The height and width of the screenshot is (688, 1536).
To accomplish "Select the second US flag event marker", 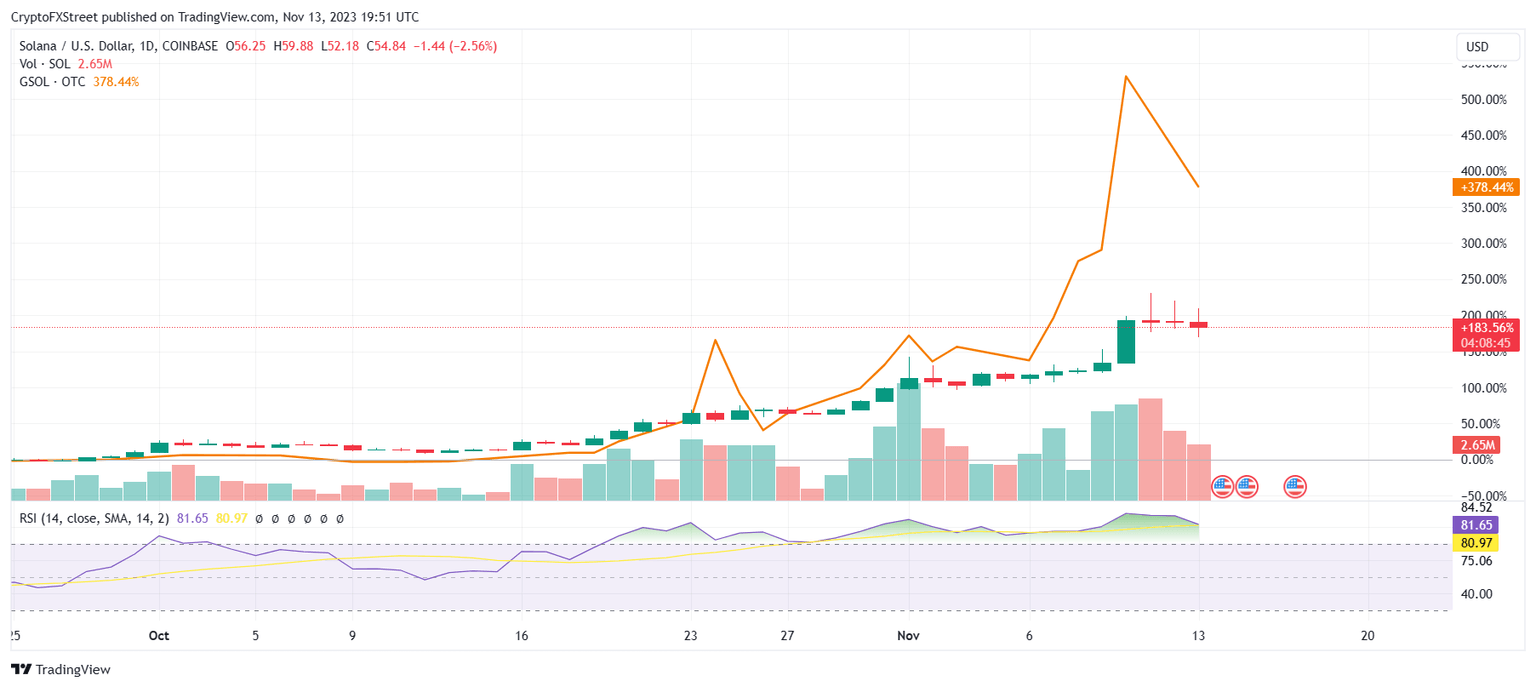I will 1247,487.
